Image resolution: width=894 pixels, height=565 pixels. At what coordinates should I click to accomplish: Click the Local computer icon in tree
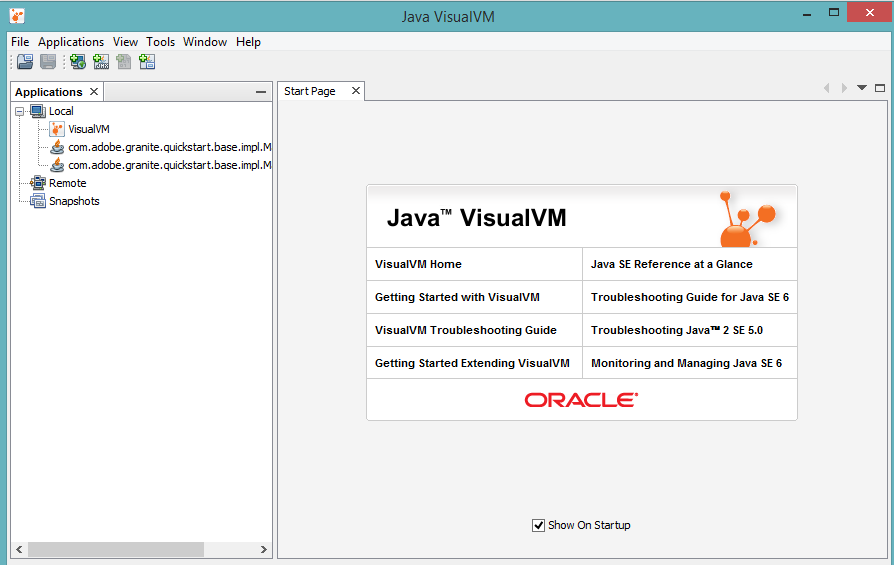pos(38,111)
